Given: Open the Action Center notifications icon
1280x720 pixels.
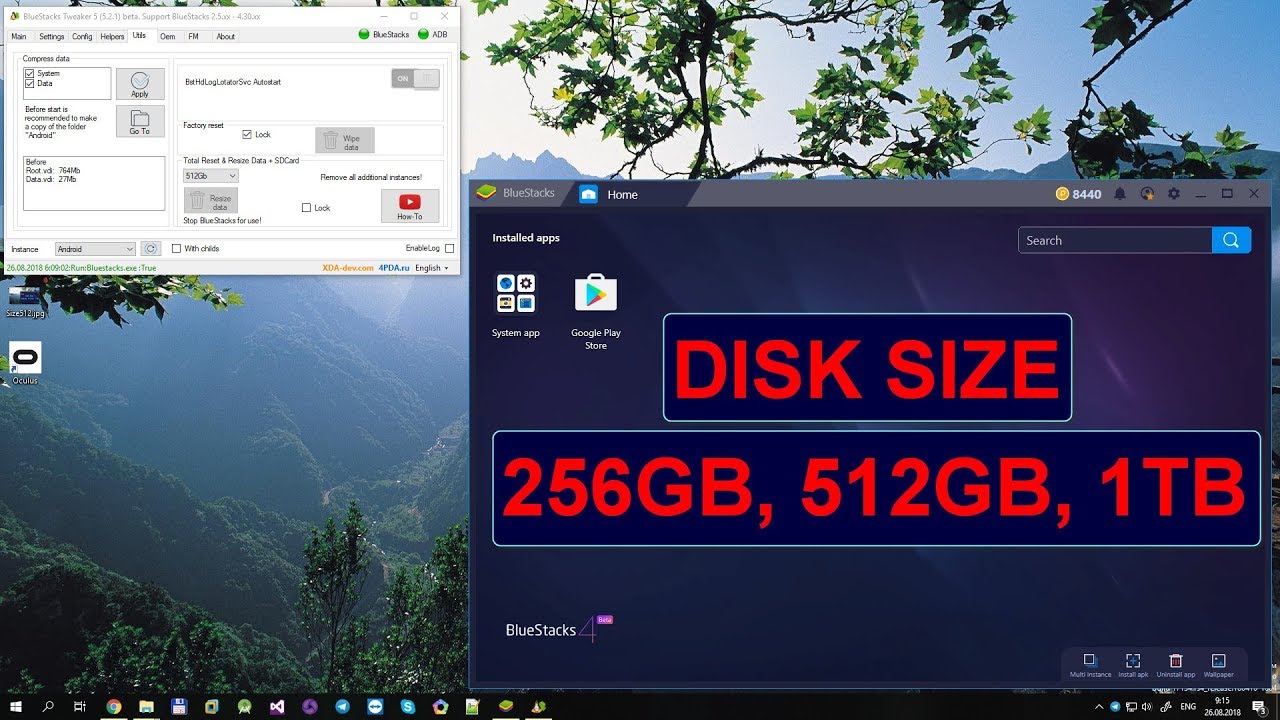Looking at the screenshot, I should coord(1259,706).
